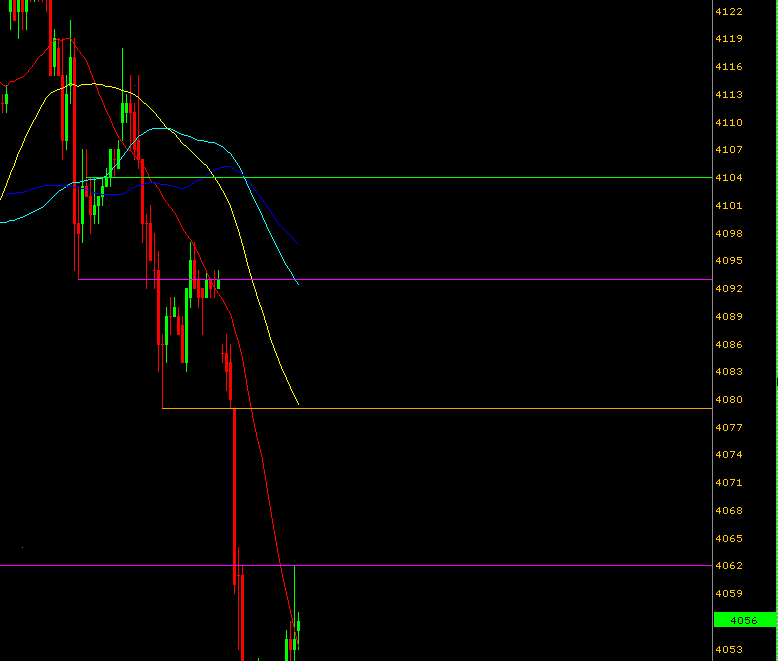Click the 4053 price axis label

(729, 649)
